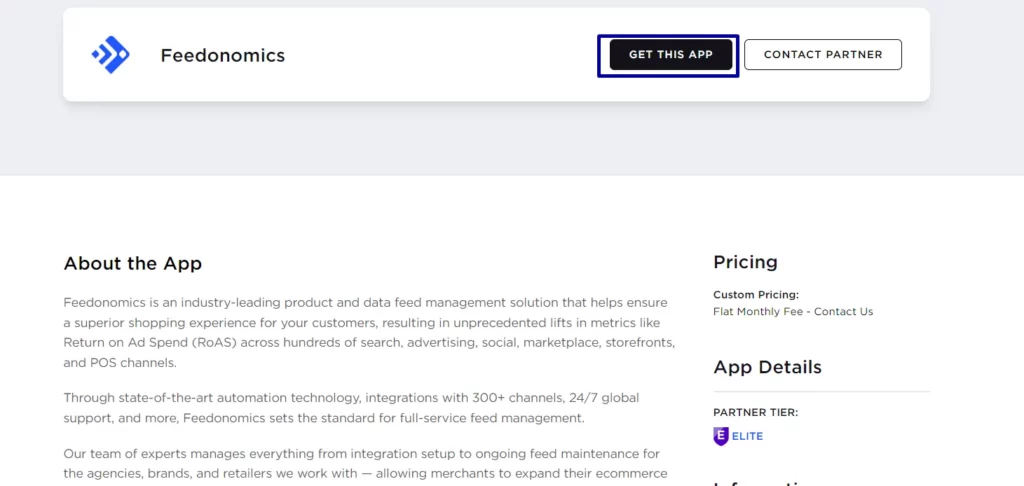The width and height of the screenshot is (1024, 486).
Task: Click the CONTACT PARTNER button
Action: (x=823, y=55)
